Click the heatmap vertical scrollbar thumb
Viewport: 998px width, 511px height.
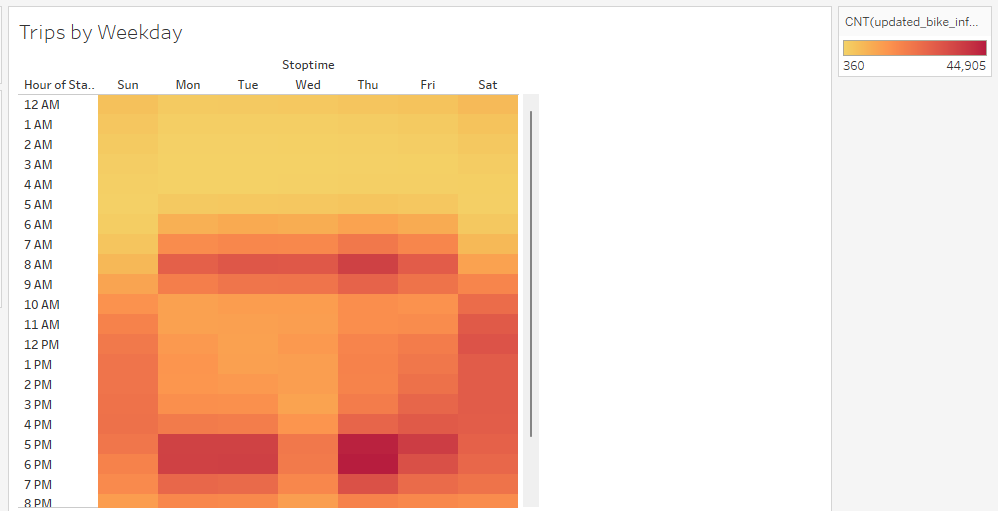[531, 274]
